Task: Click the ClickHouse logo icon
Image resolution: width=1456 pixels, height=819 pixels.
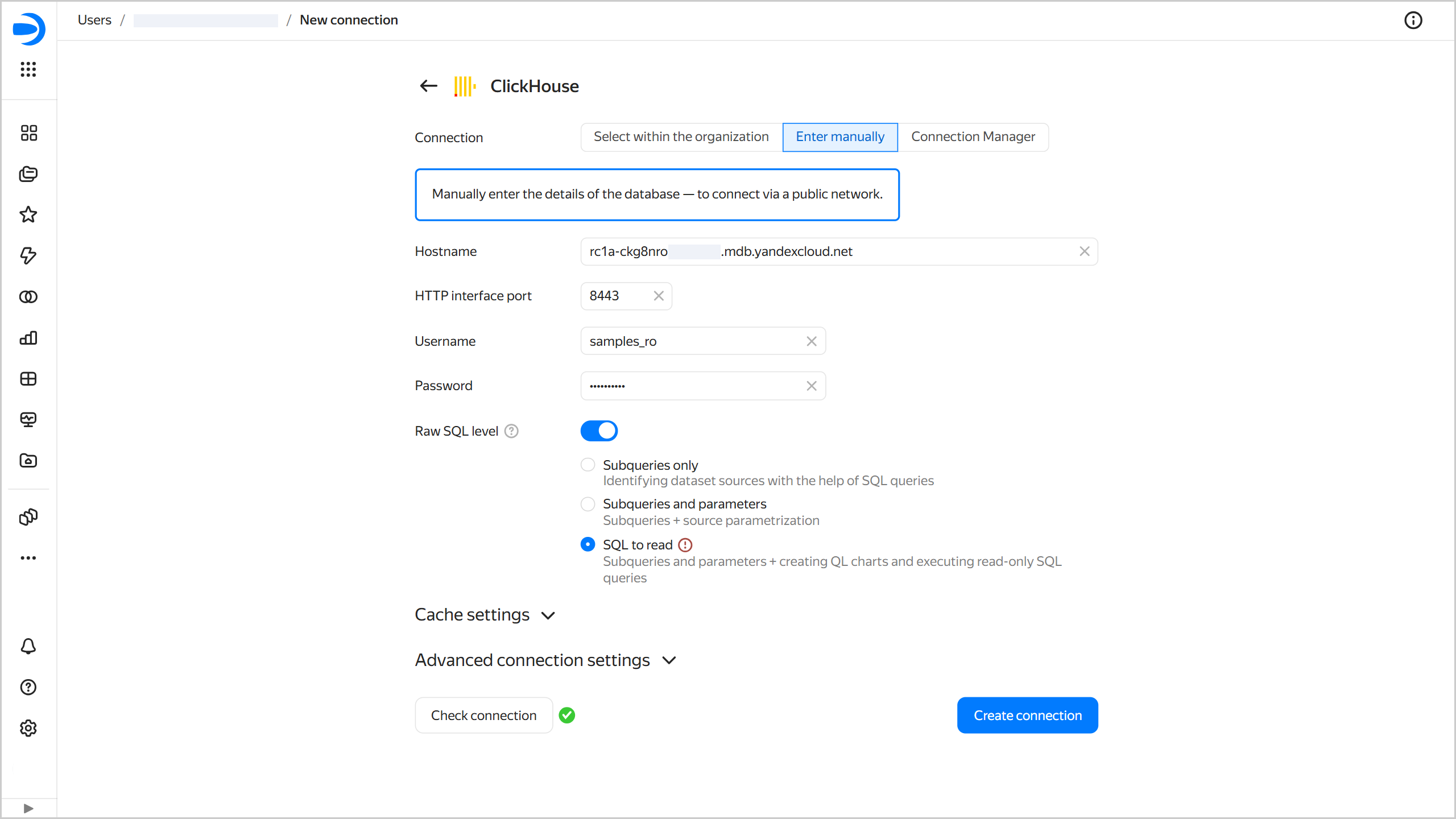Action: tap(465, 86)
